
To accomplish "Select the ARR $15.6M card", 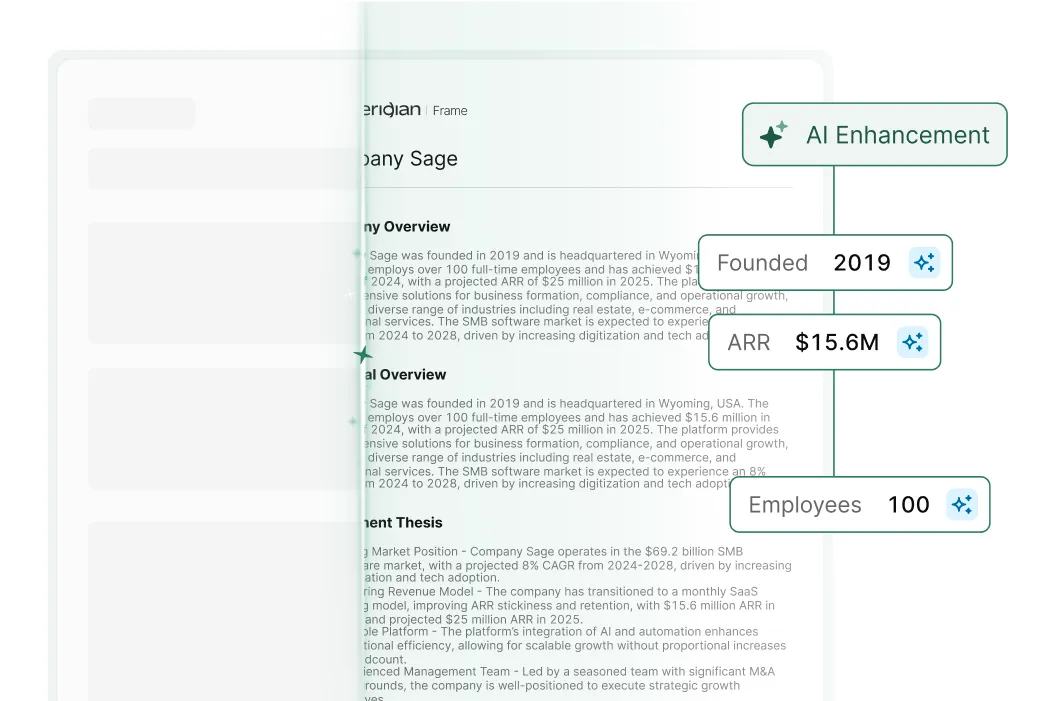I will (x=824, y=342).
